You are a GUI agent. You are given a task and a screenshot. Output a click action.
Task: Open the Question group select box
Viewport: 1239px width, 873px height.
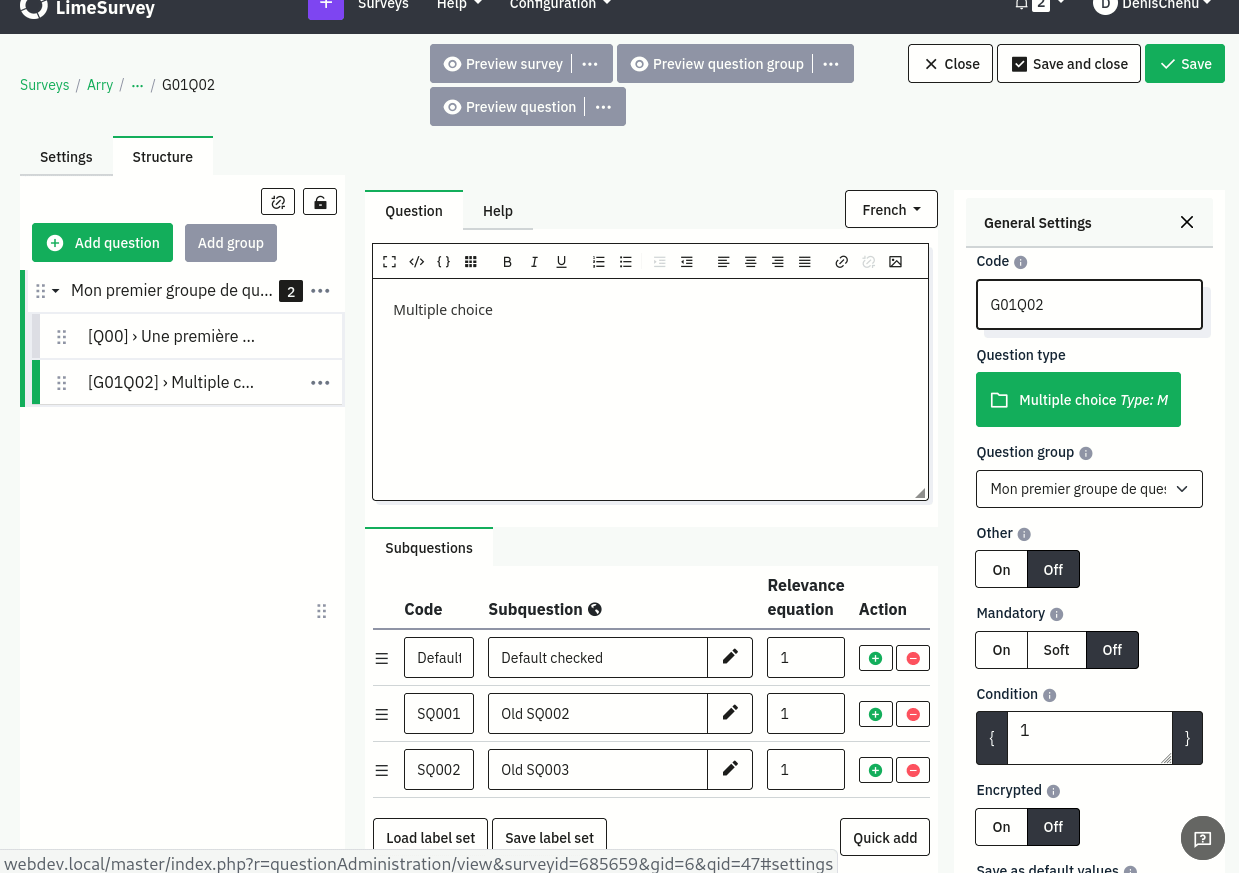[1089, 489]
